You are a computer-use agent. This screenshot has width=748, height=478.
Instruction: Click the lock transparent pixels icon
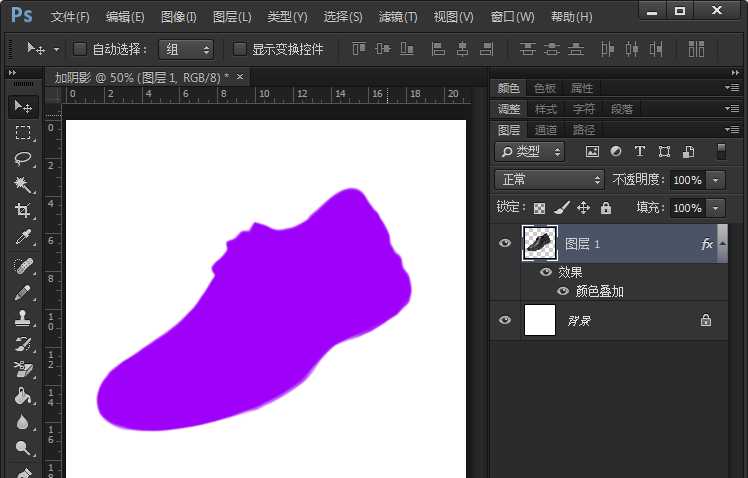click(x=540, y=208)
